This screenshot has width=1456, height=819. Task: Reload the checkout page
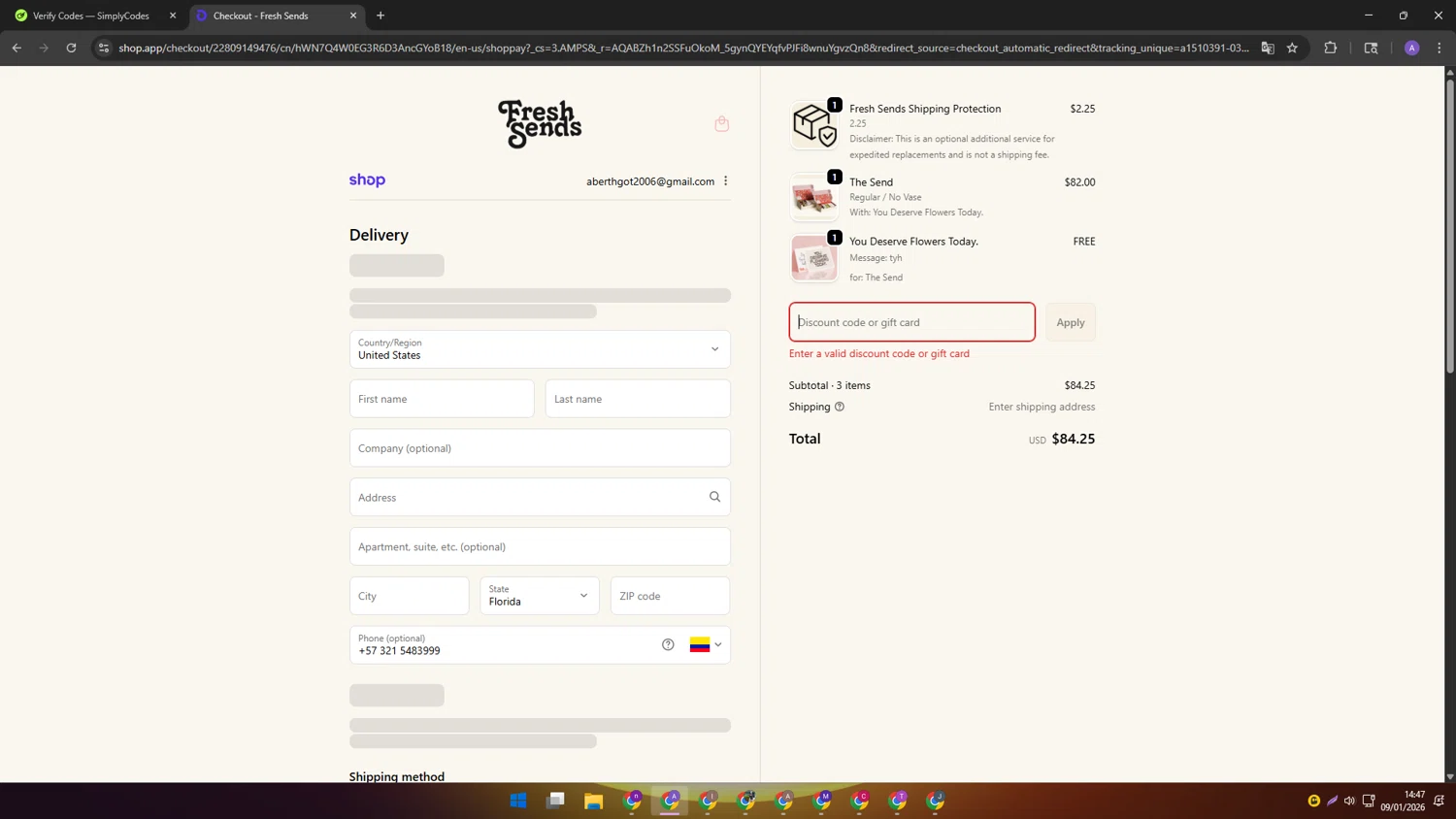tap(71, 48)
